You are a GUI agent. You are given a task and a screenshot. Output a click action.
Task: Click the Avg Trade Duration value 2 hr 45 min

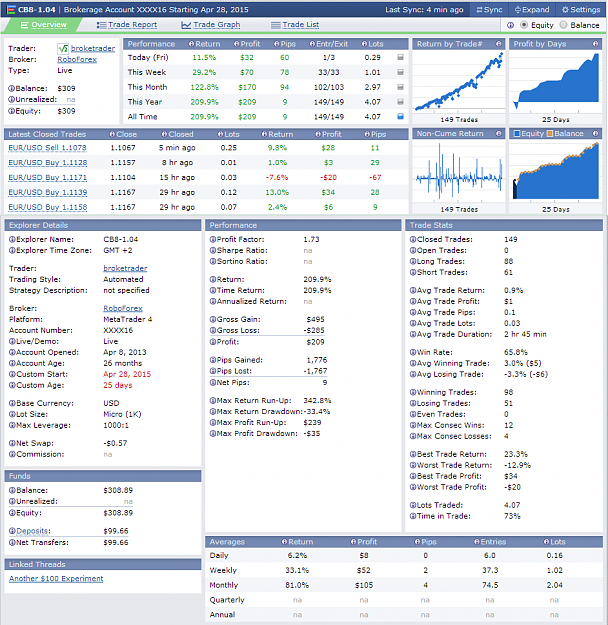(525, 334)
